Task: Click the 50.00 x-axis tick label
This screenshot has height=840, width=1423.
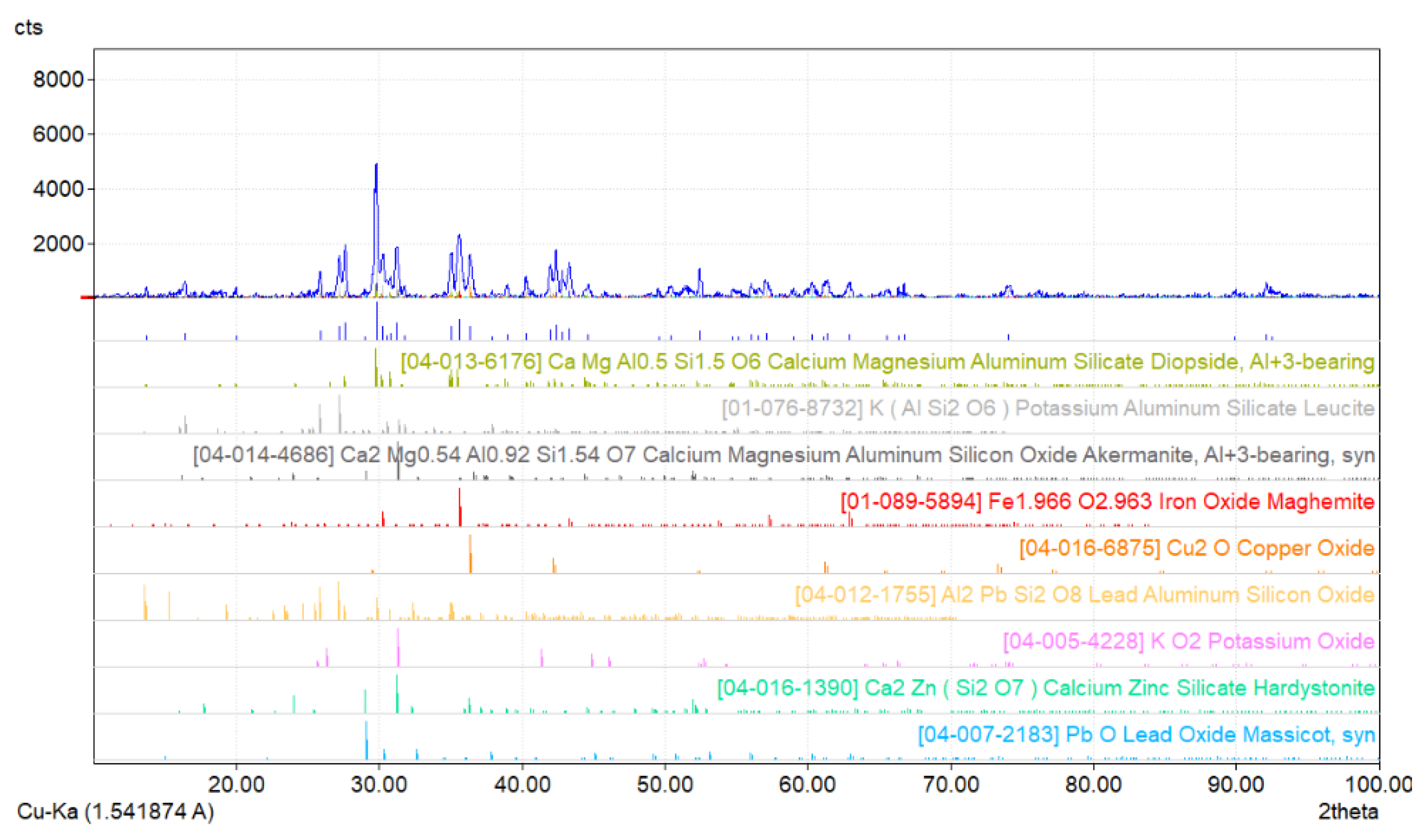Action: pos(665,784)
